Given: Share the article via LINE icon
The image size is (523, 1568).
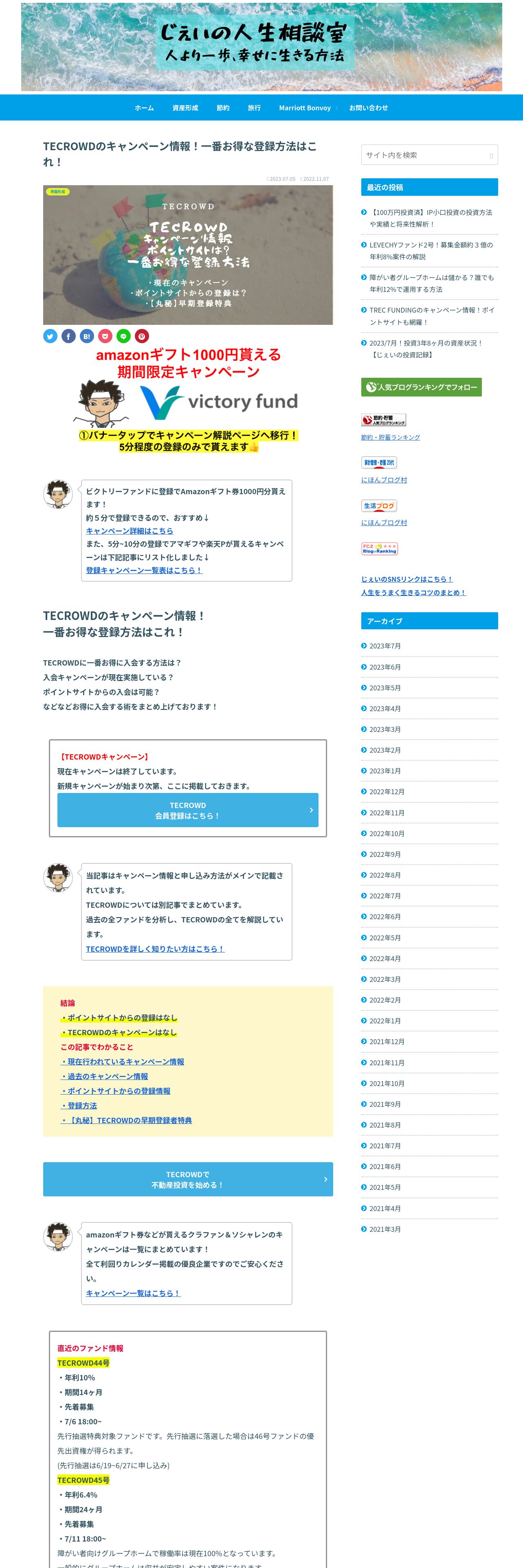Looking at the screenshot, I should pyautogui.click(x=123, y=336).
